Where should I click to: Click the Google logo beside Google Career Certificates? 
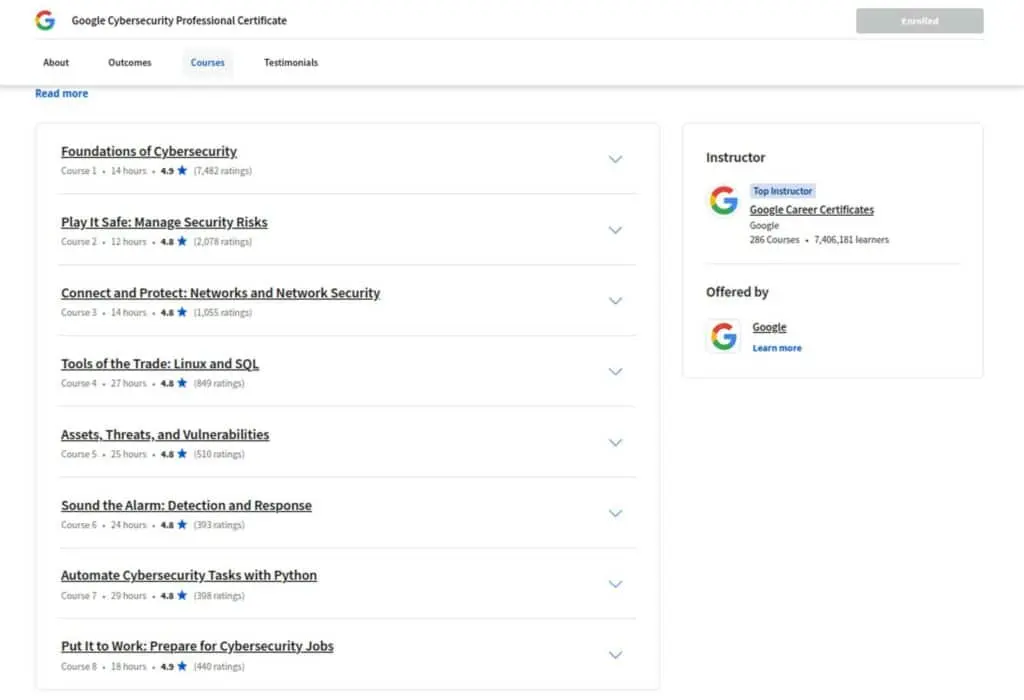pos(724,200)
